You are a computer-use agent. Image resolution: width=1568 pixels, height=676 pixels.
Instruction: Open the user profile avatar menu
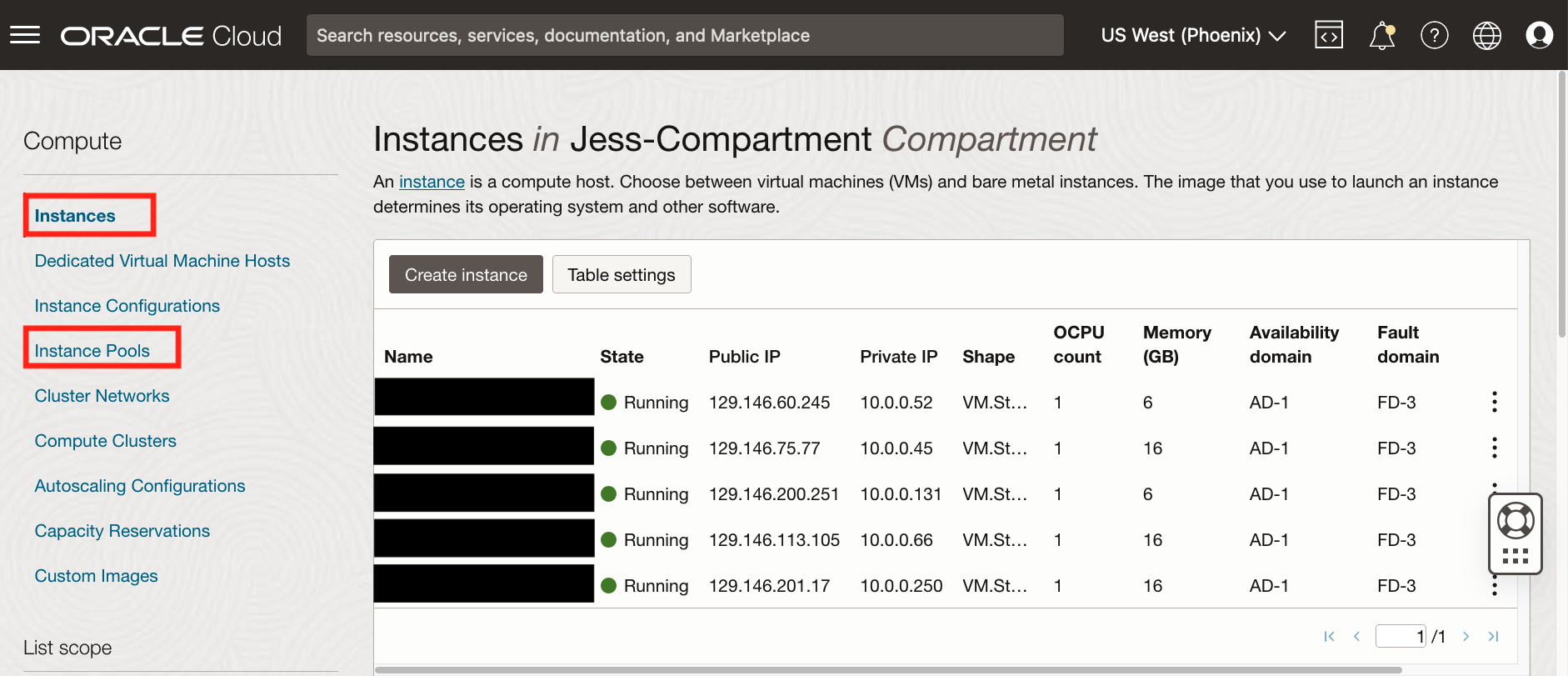click(x=1539, y=35)
